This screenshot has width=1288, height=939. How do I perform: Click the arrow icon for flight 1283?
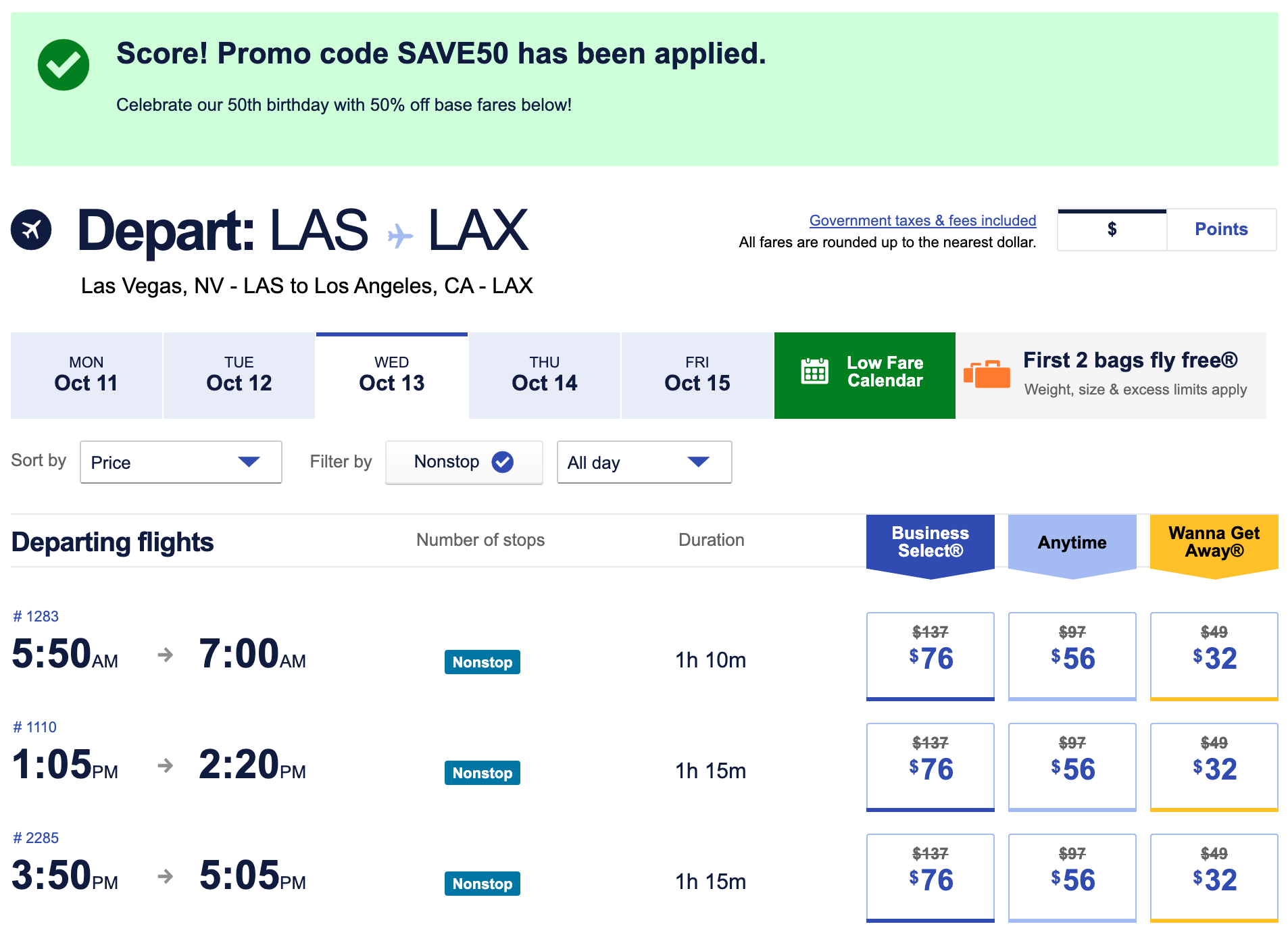(x=166, y=655)
